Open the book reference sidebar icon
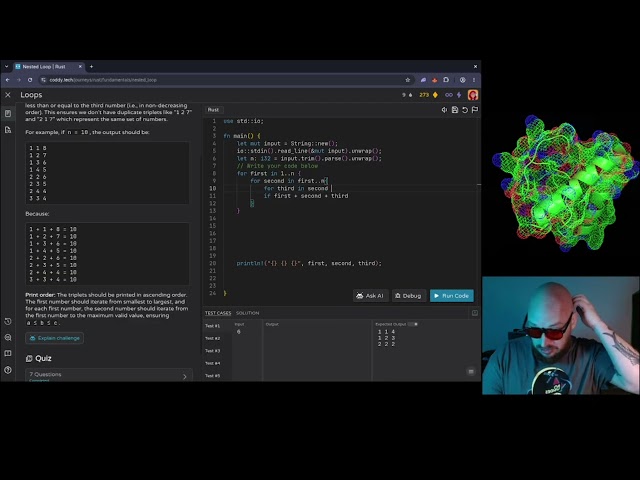Screen dimensions: 640x480 [8, 353]
